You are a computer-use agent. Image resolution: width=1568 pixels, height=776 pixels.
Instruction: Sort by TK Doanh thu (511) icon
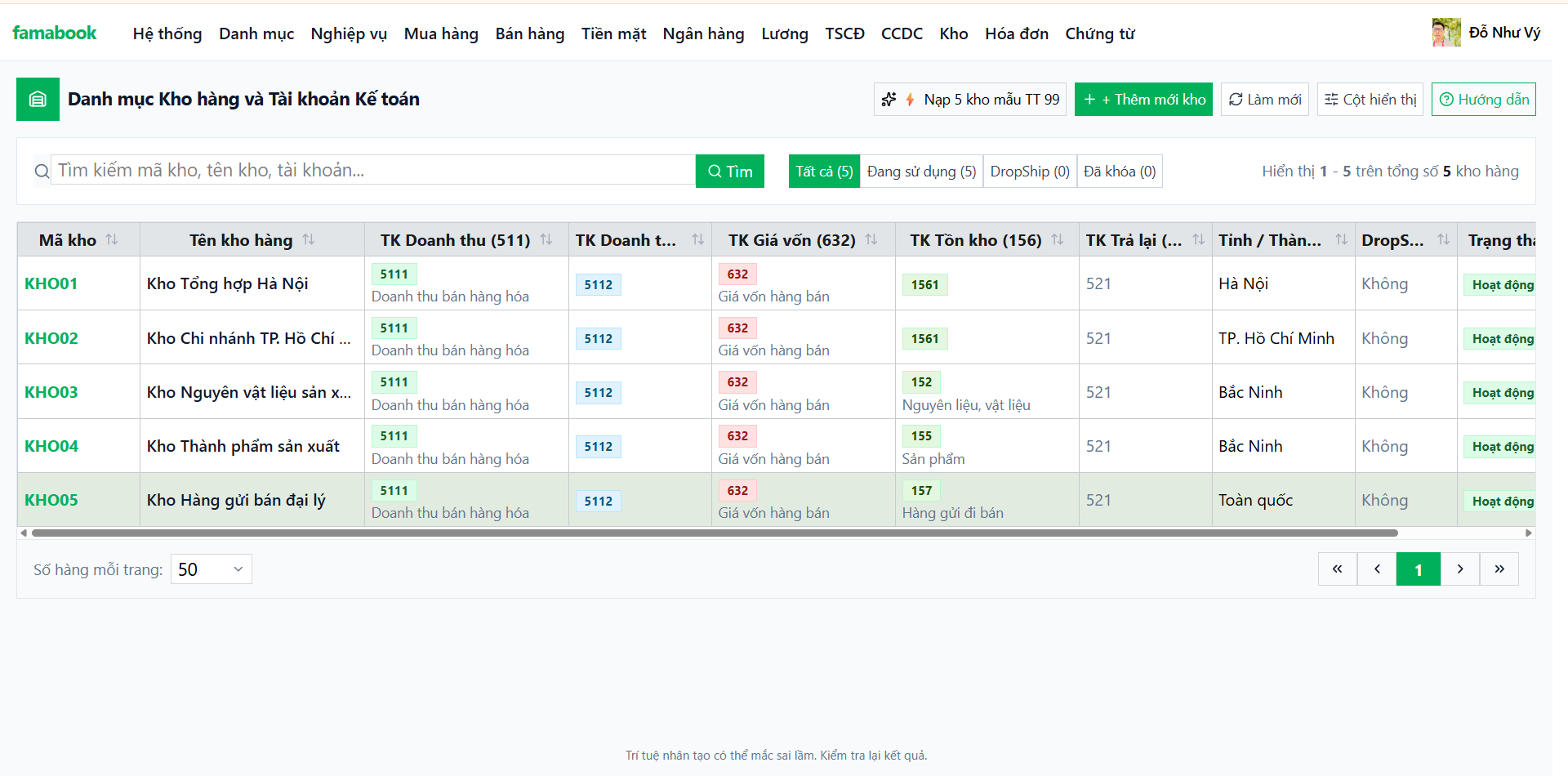coord(546,239)
